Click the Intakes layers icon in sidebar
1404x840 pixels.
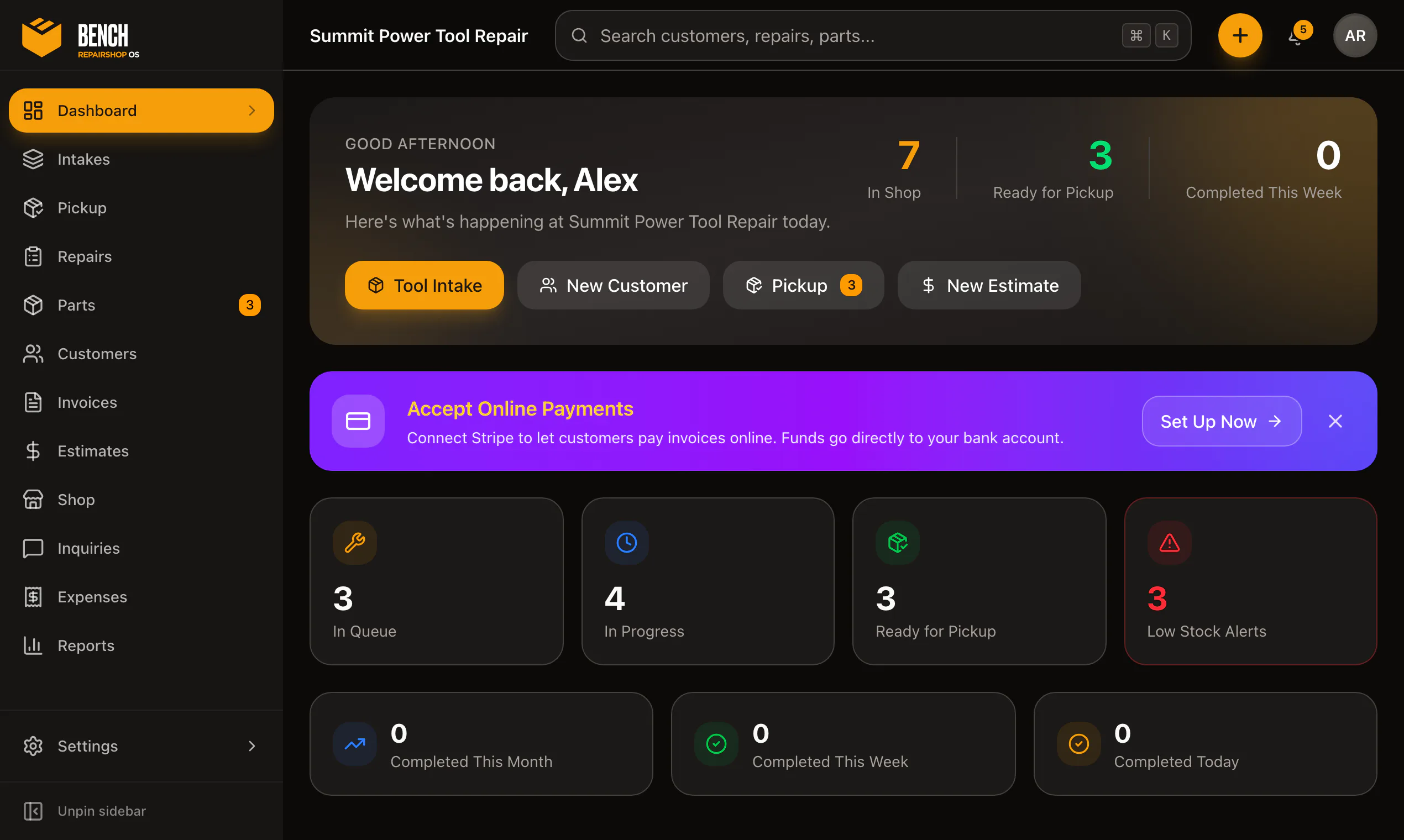[x=33, y=159]
